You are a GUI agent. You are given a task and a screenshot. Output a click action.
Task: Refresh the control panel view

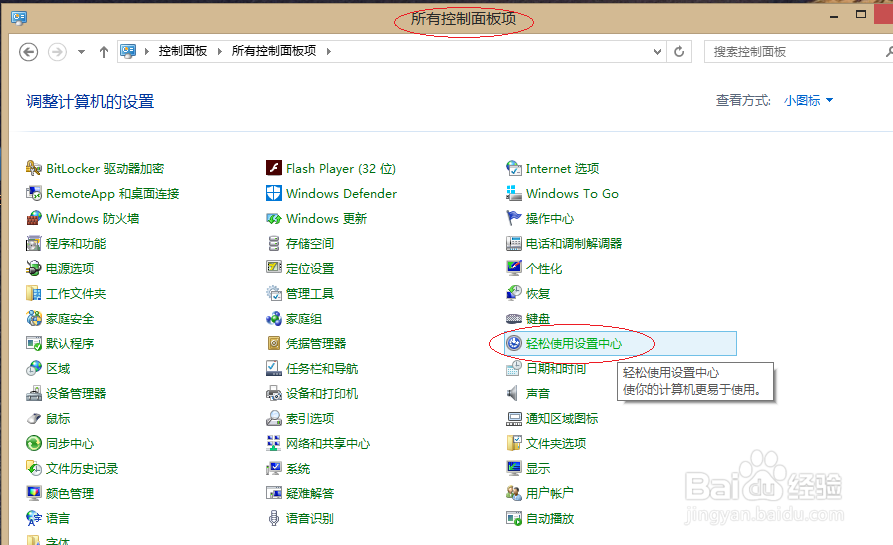coord(679,52)
